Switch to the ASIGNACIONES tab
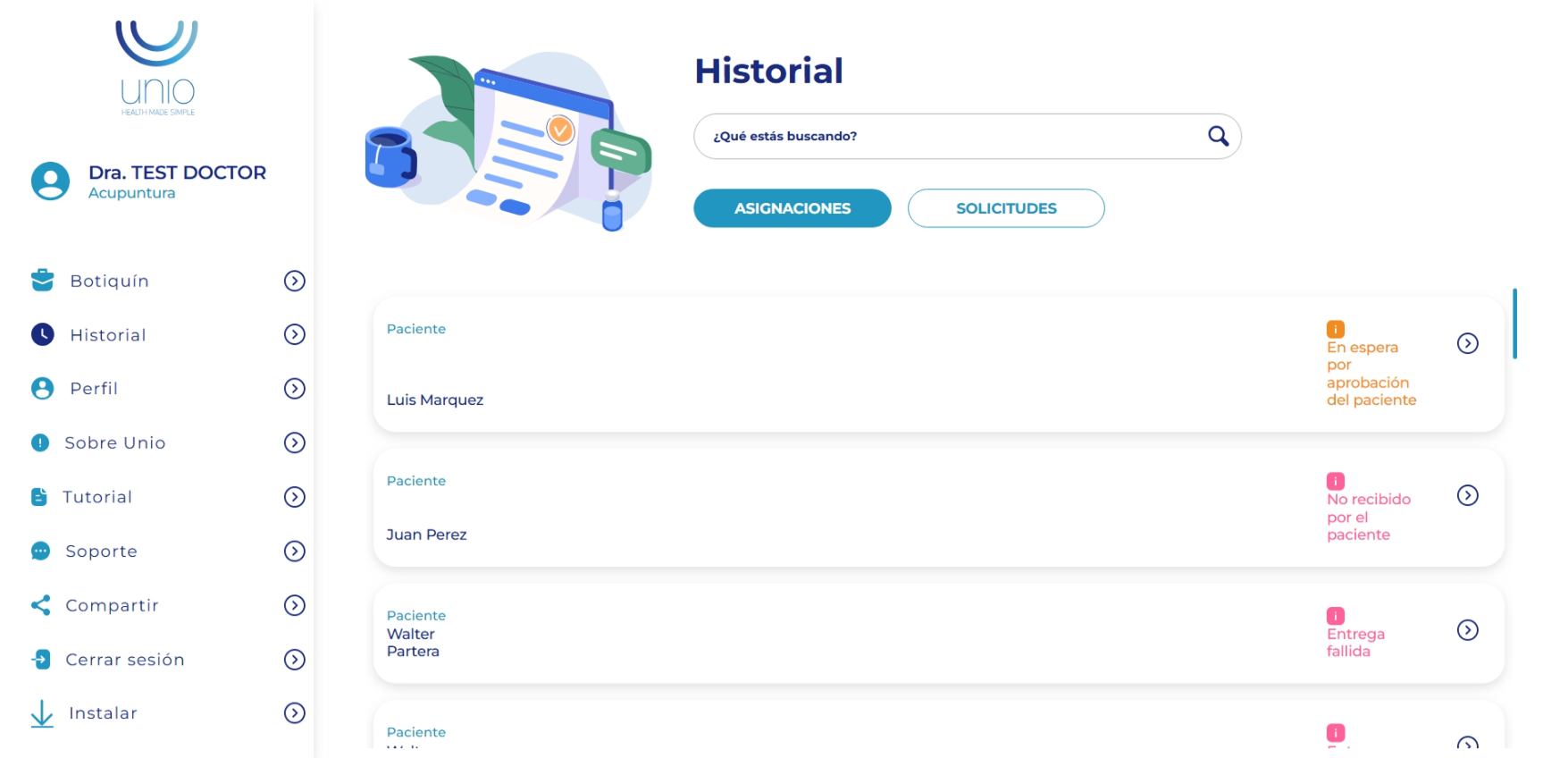The height and width of the screenshot is (758, 1568). 792,208
